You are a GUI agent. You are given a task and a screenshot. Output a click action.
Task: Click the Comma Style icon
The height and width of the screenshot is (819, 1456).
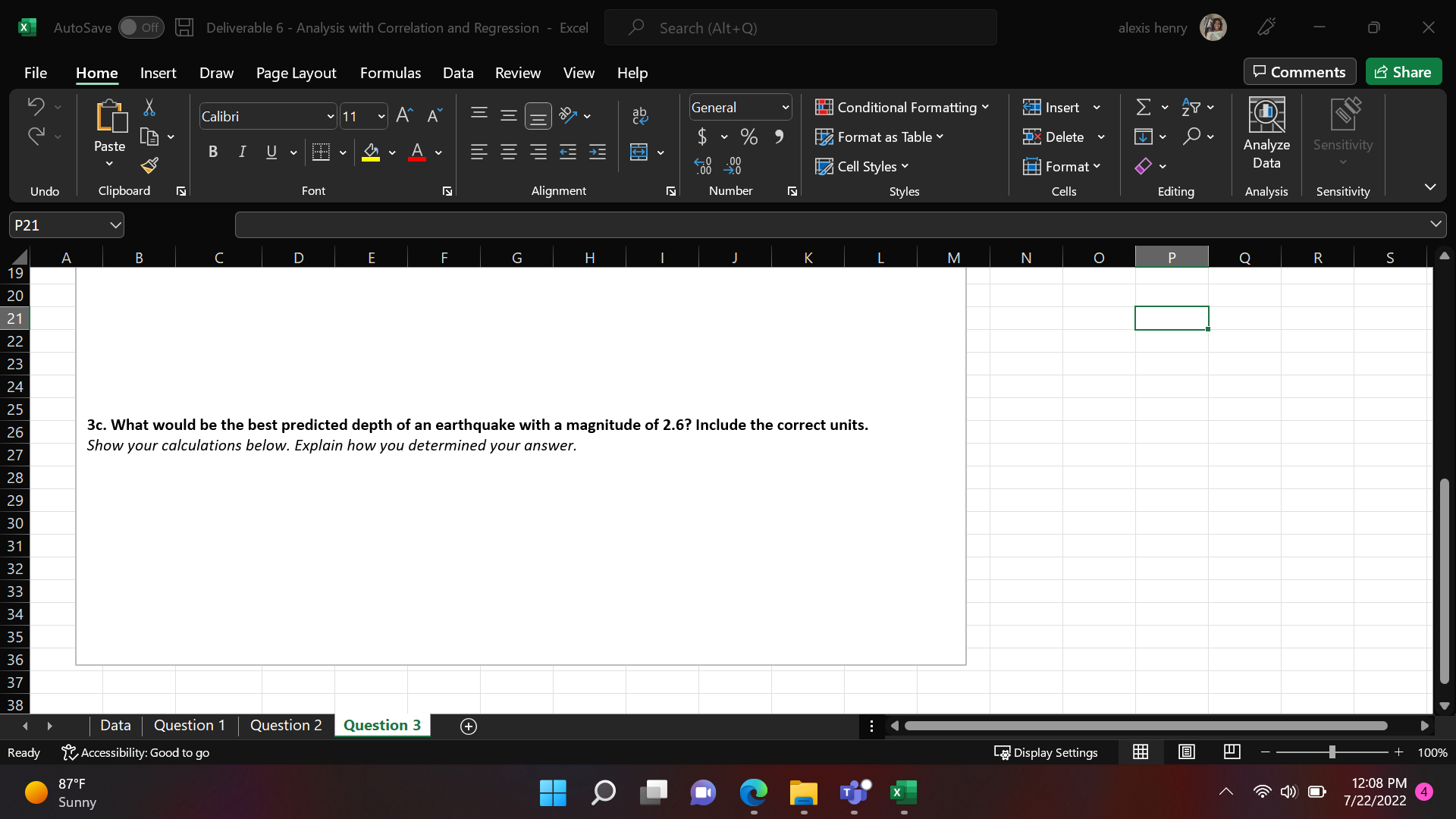coord(779,136)
